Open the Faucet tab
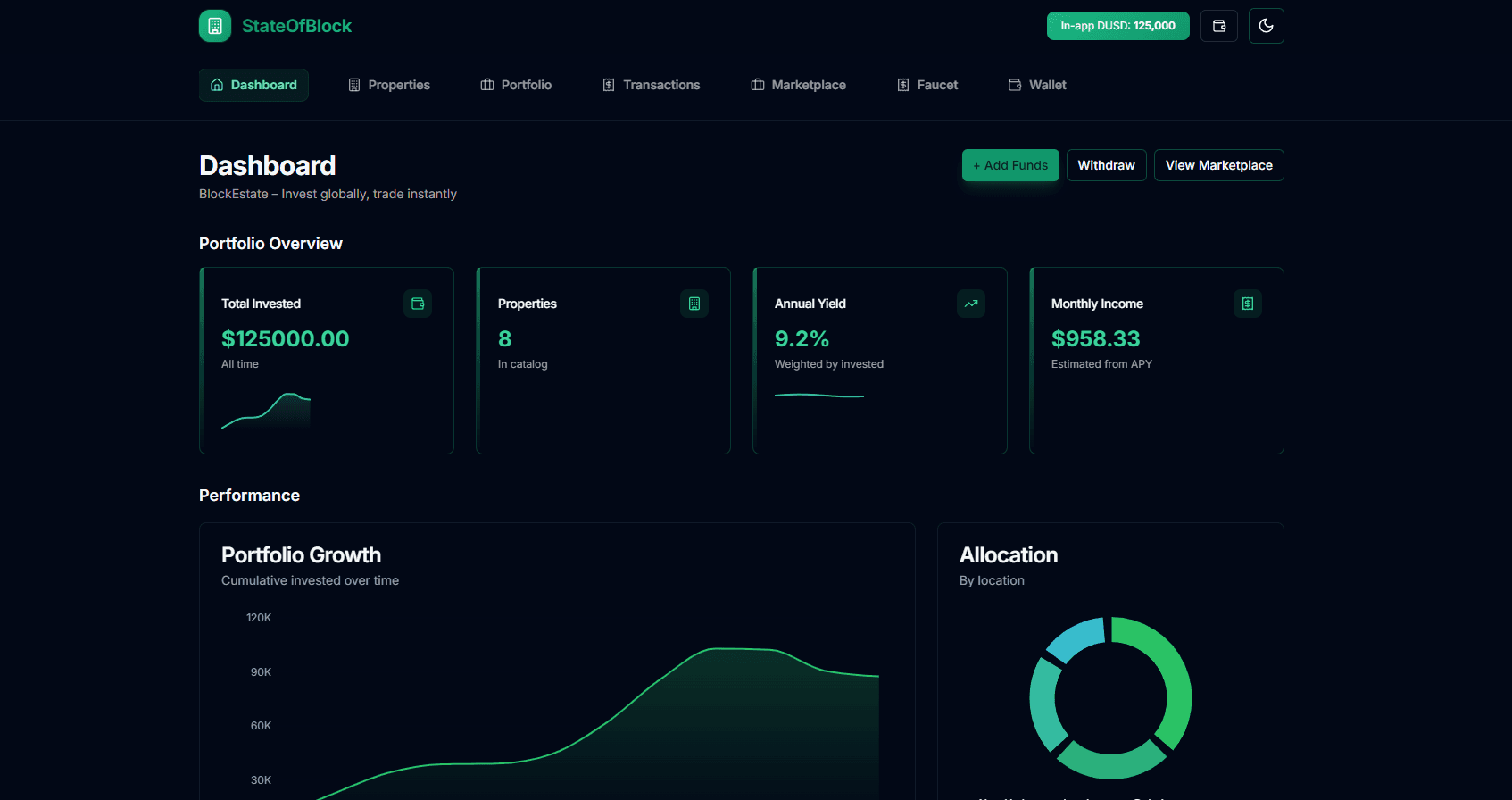This screenshot has width=1512, height=800. (927, 85)
